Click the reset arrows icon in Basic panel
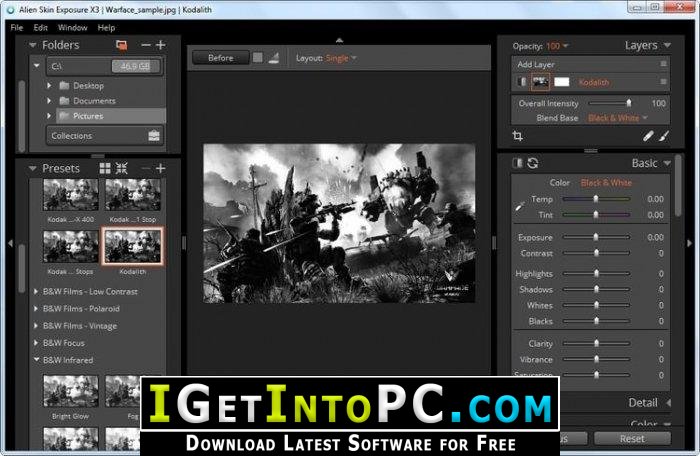This screenshot has width=700, height=456. click(533, 163)
